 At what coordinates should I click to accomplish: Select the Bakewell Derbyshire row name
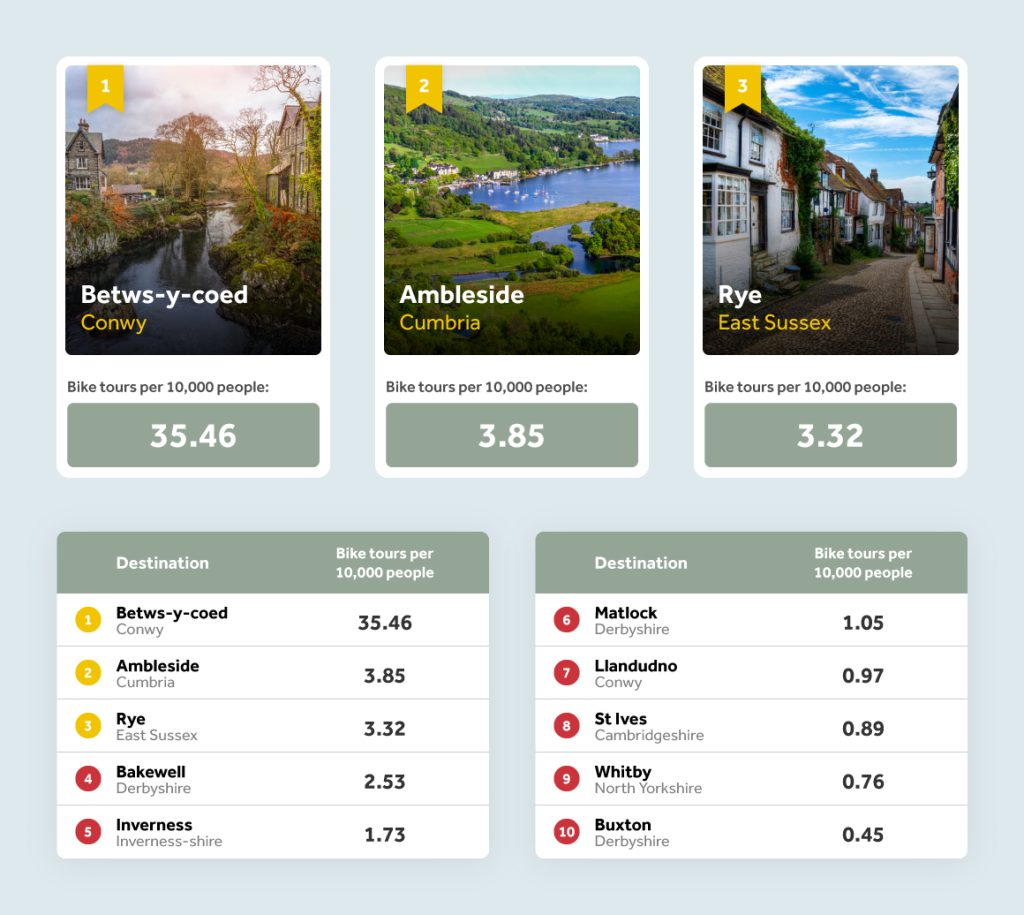tap(152, 779)
